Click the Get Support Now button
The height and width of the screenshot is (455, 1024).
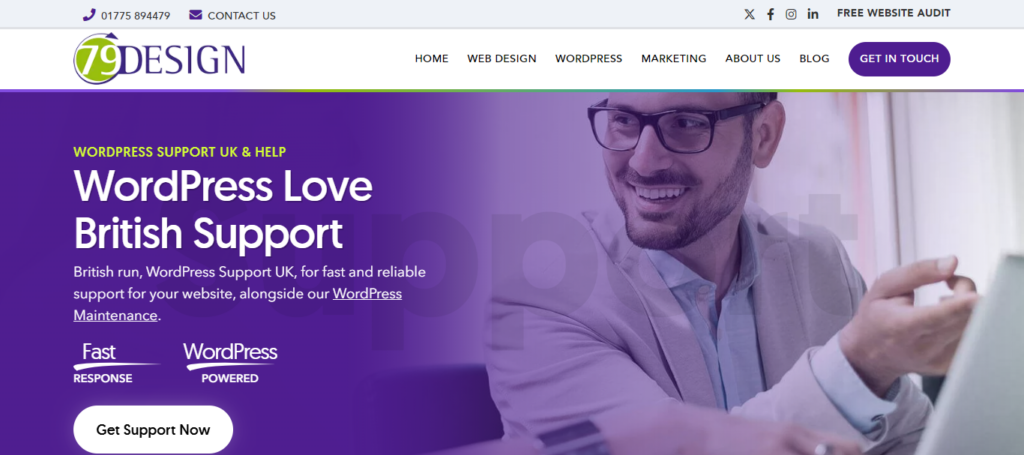(x=153, y=430)
